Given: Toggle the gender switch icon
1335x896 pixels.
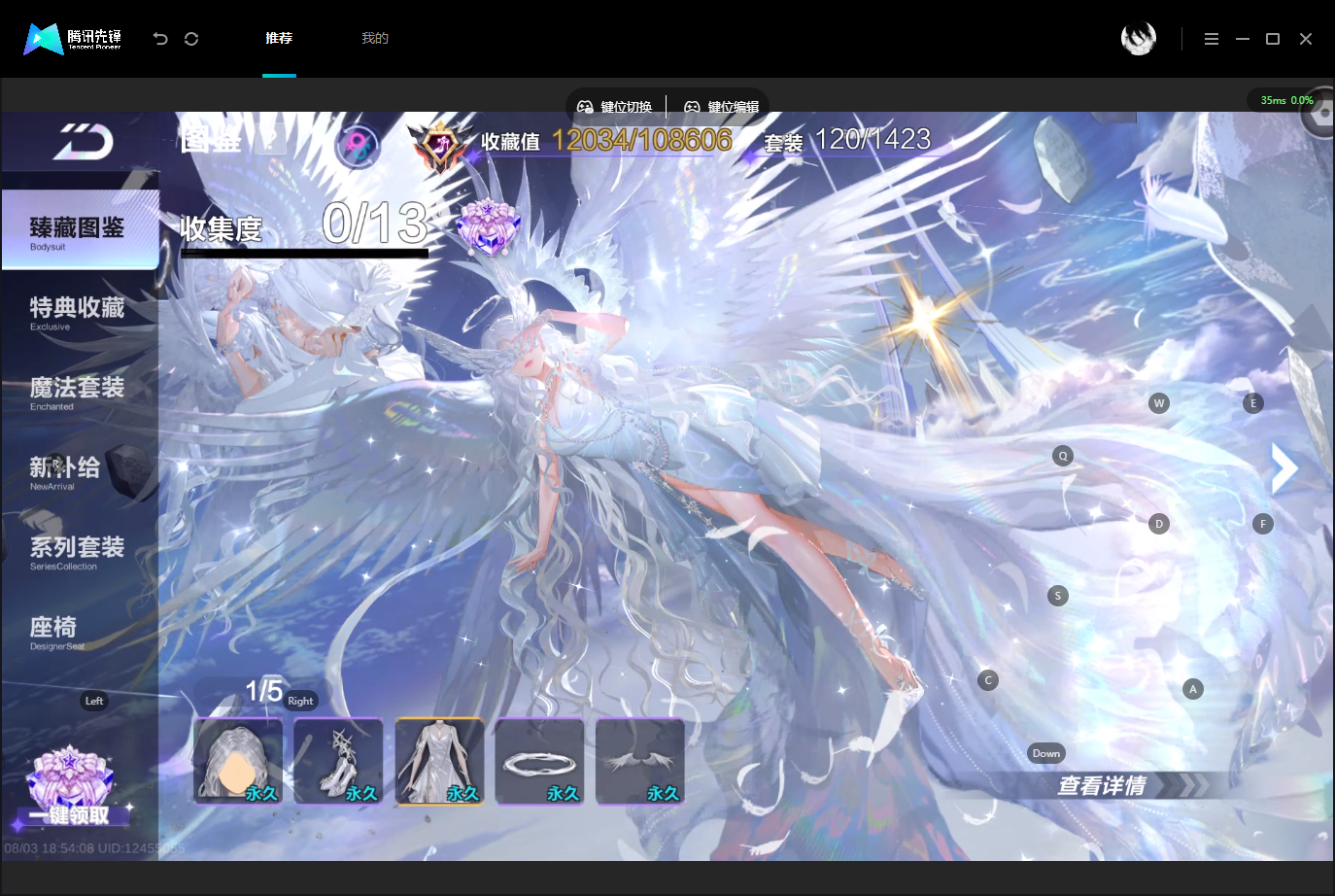Looking at the screenshot, I should [358, 146].
